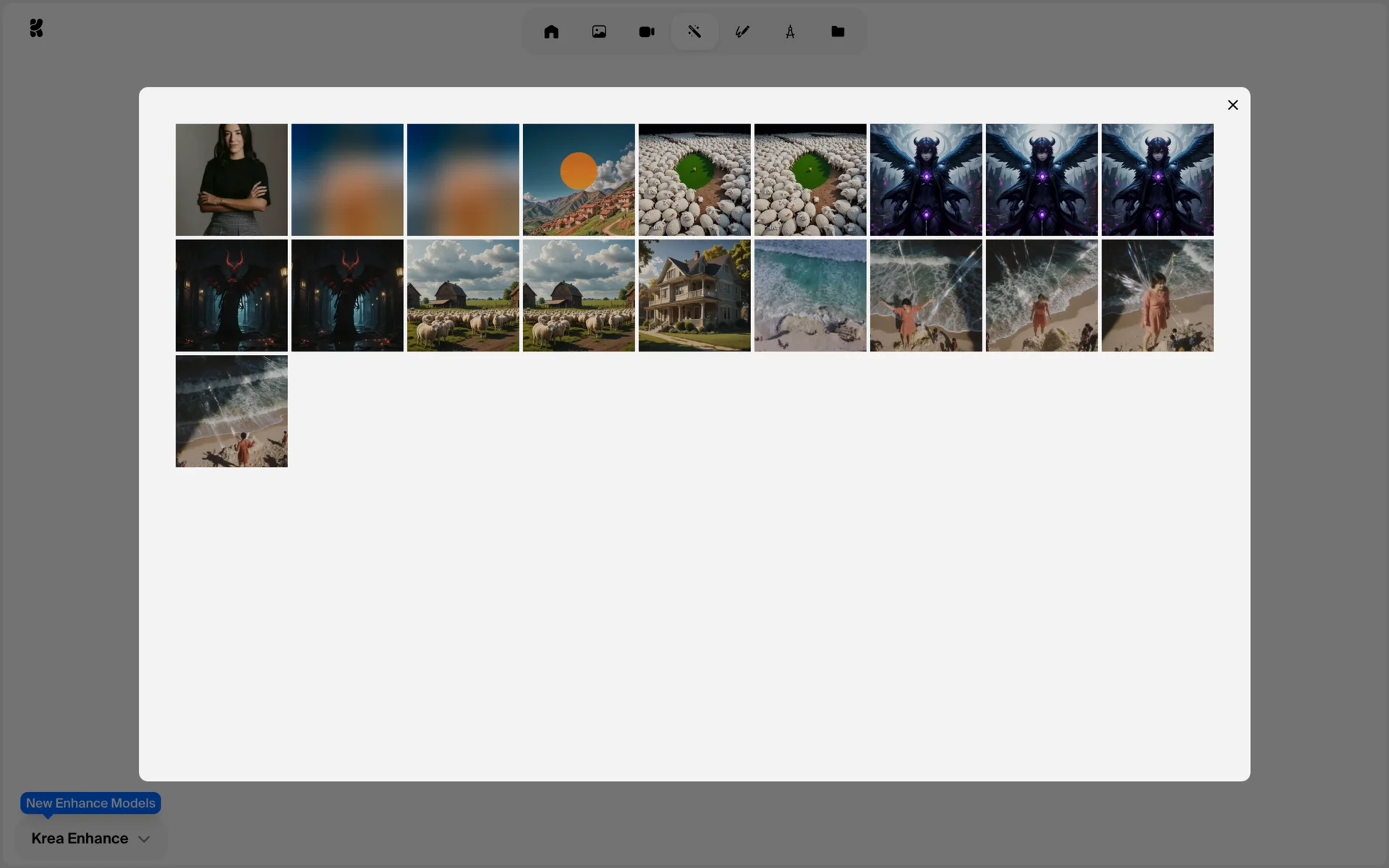Select the Enhance magic wand icon
Image resolution: width=1389 pixels, height=868 pixels.
tap(694, 32)
